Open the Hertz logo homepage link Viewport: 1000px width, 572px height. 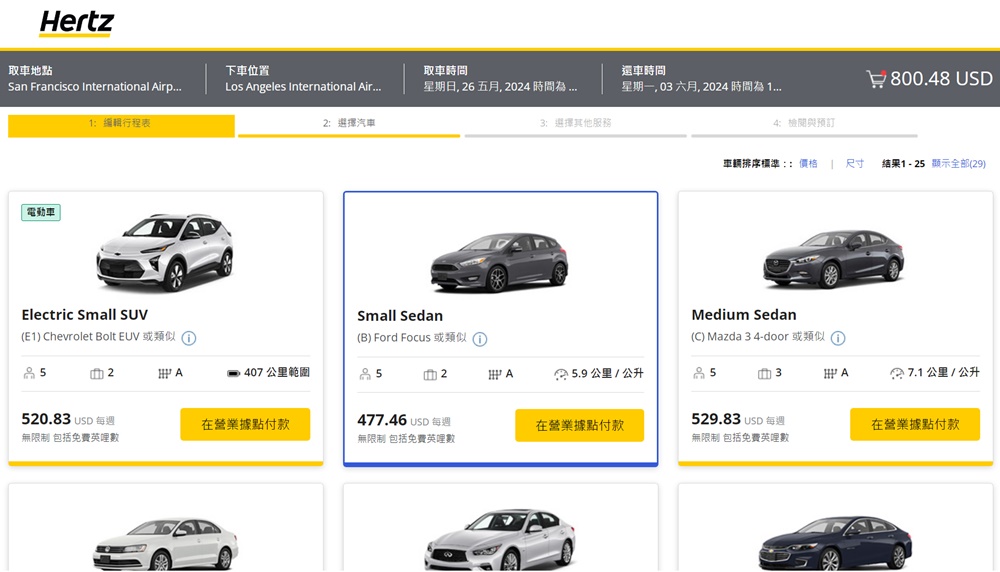77,23
